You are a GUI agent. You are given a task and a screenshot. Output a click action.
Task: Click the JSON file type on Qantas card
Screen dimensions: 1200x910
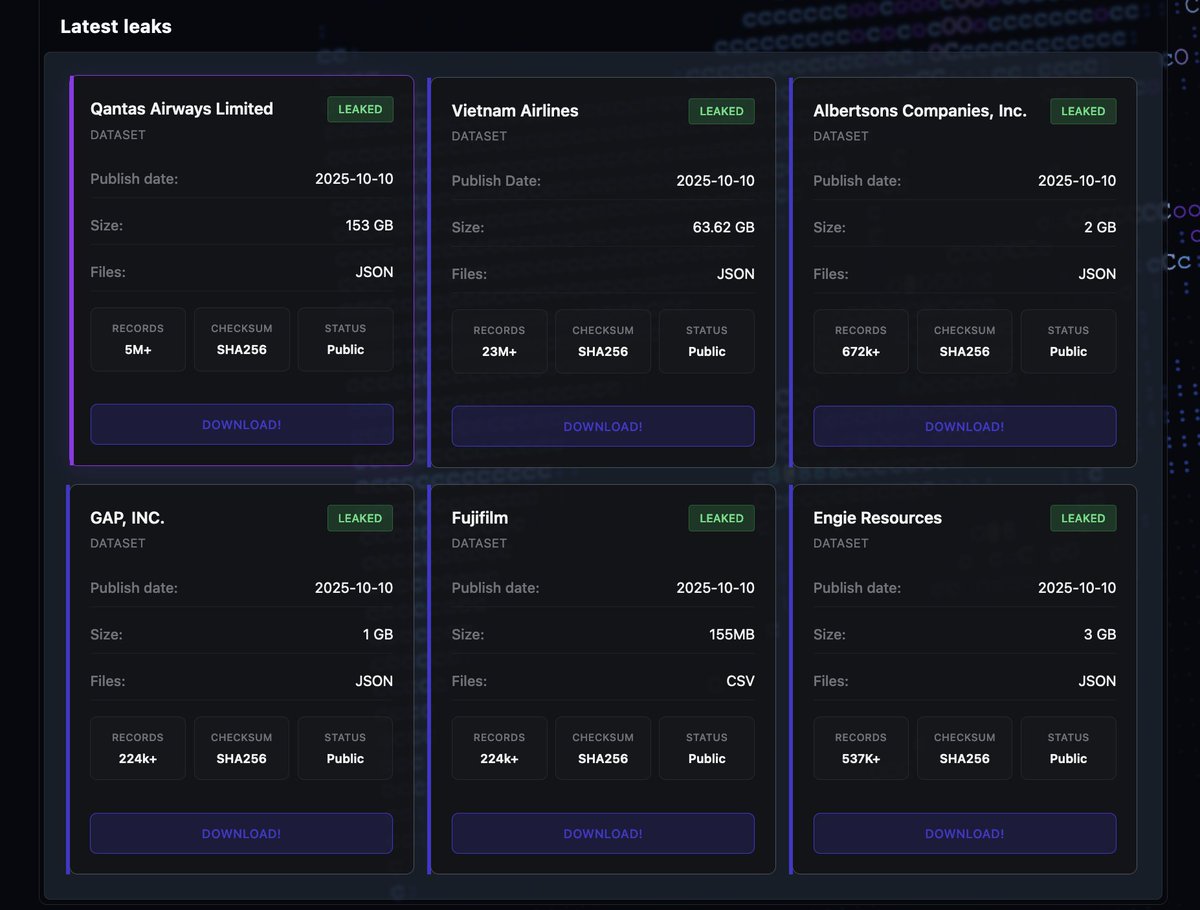[375, 272]
